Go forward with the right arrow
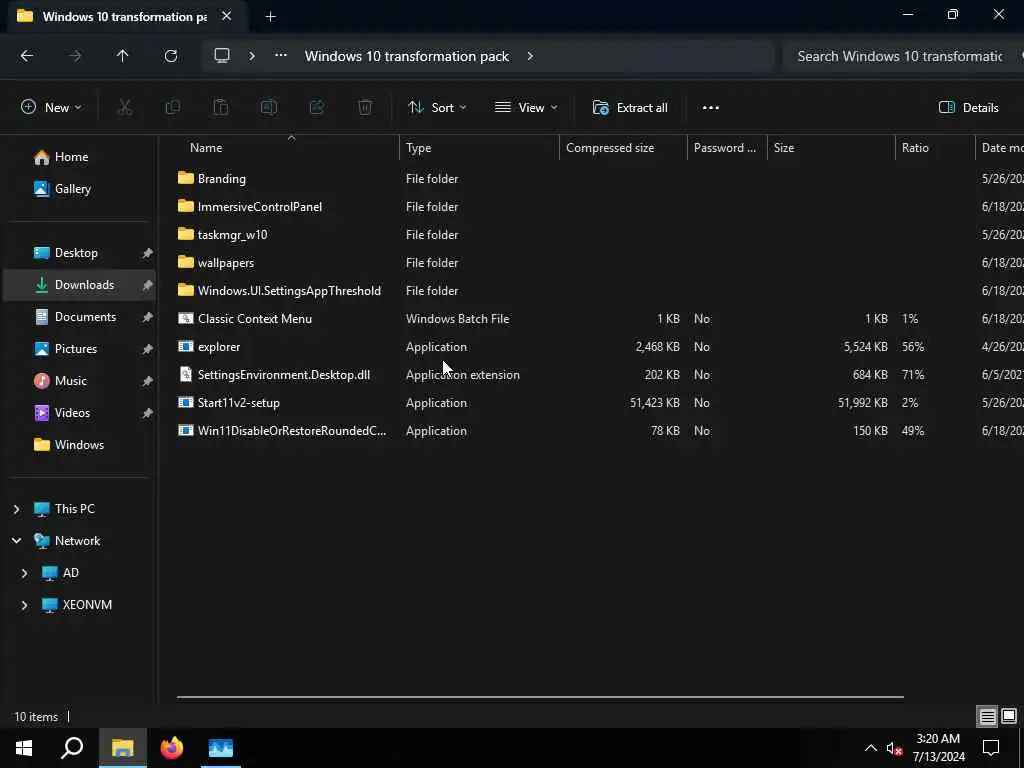The image size is (1024, 768). click(75, 56)
